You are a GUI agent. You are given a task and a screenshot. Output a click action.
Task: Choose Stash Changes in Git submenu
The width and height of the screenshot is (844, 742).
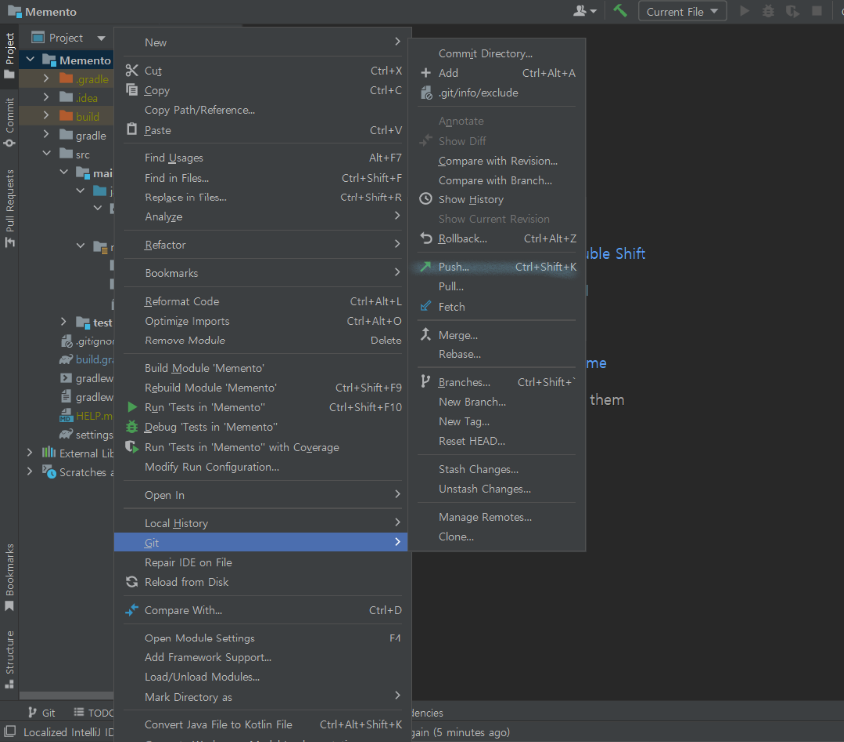tap(497, 469)
